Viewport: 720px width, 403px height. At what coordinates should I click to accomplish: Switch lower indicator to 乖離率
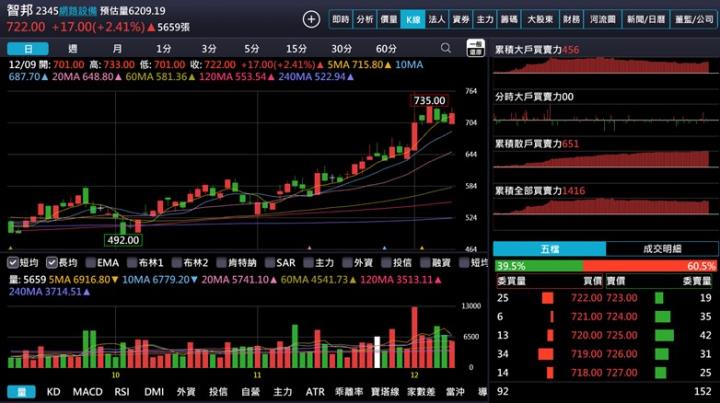(x=349, y=392)
